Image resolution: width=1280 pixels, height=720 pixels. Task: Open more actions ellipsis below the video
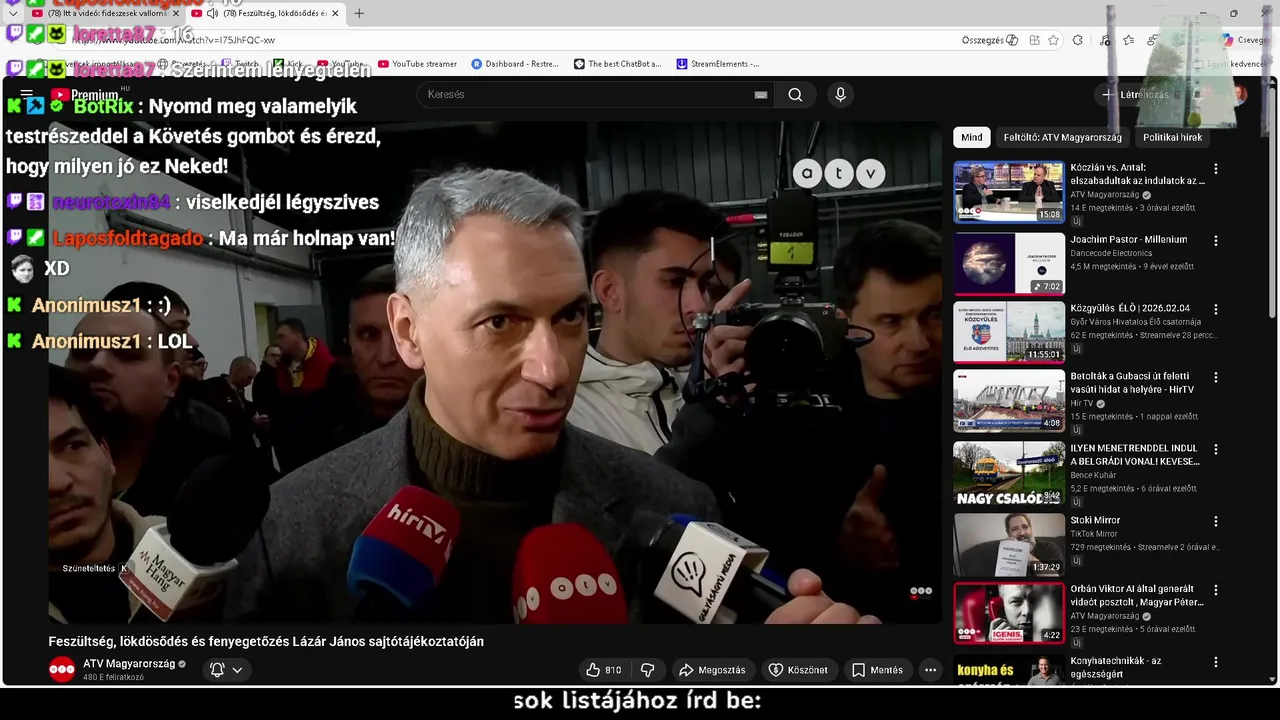click(x=930, y=670)
